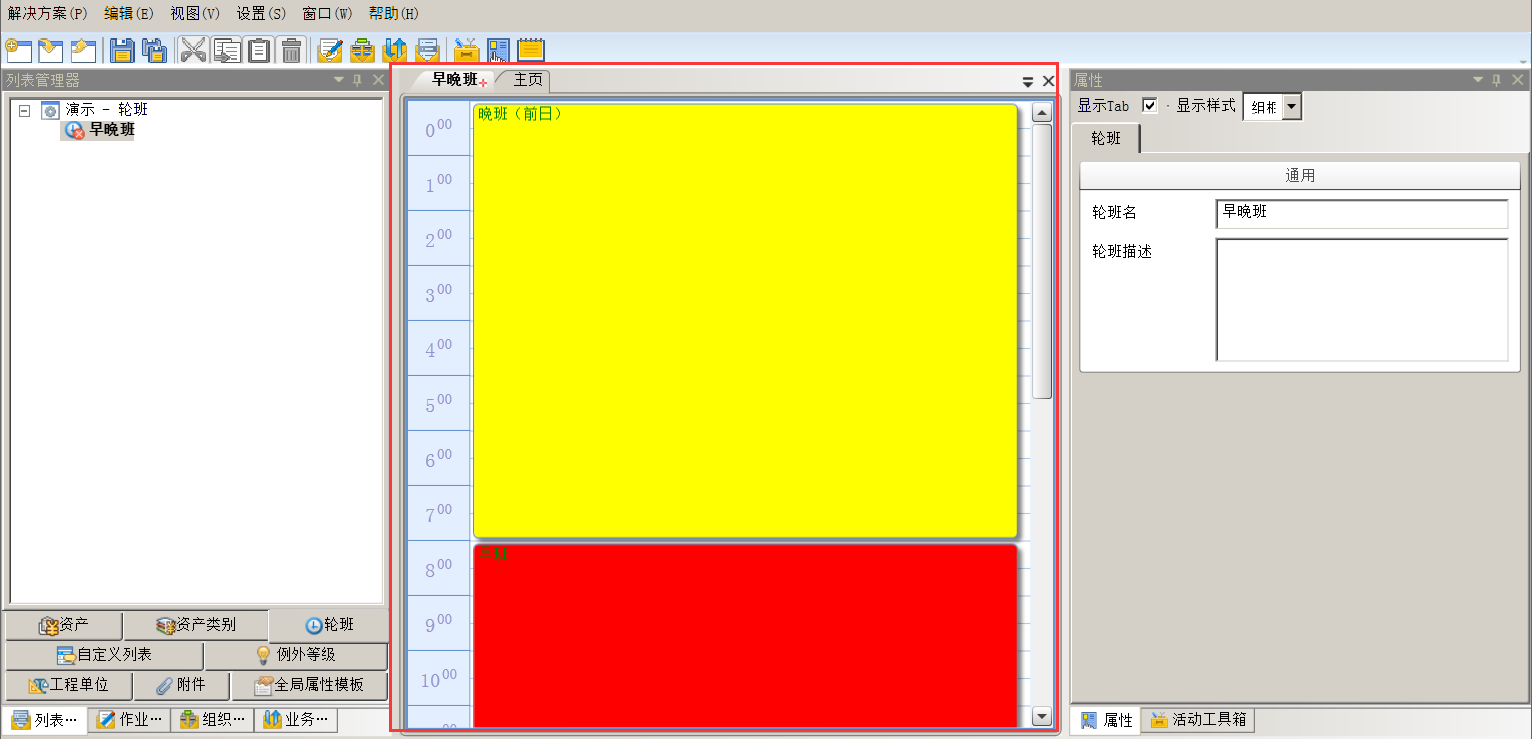Collapse the 演示 - 轮班 tree node
The width and height of the screenshot is (1532, 739).
coord(25,111)
